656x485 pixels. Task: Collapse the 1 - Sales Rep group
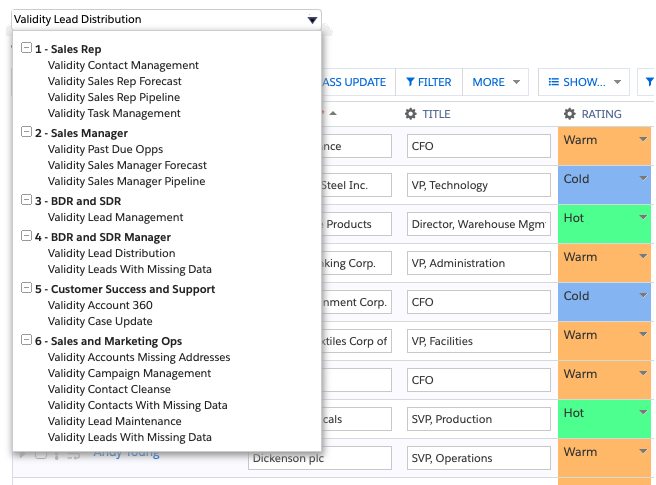pyautogui.click(x=26, y=48)
